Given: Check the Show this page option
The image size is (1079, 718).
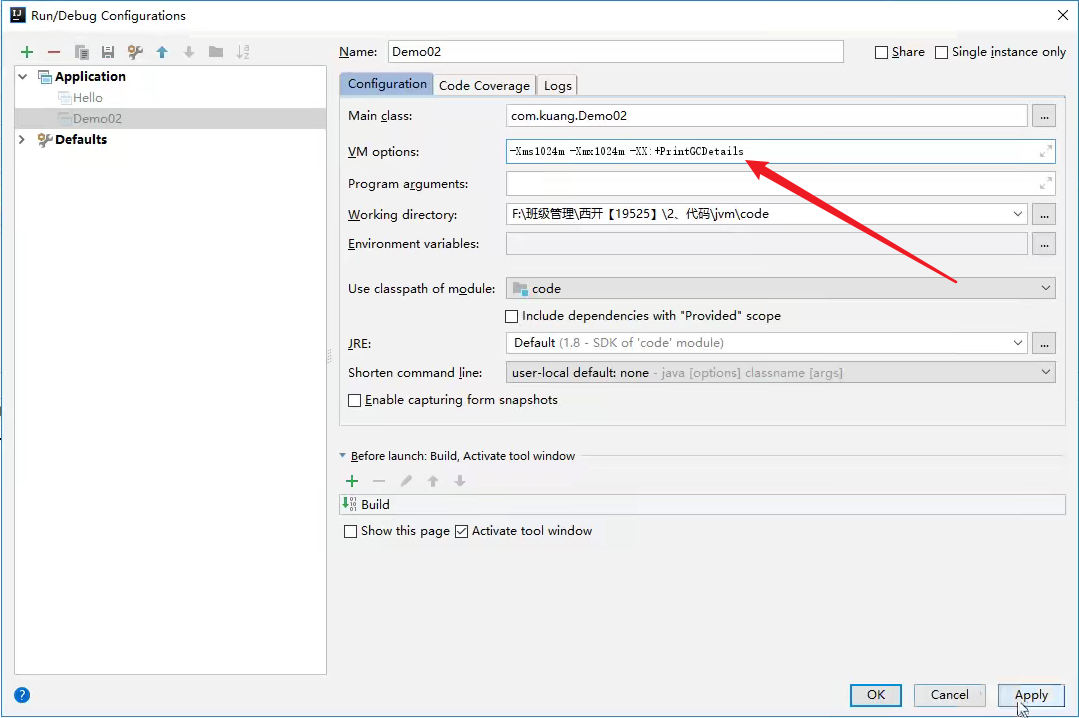Looking at the screenshot, I should click(x=350, y=531).
